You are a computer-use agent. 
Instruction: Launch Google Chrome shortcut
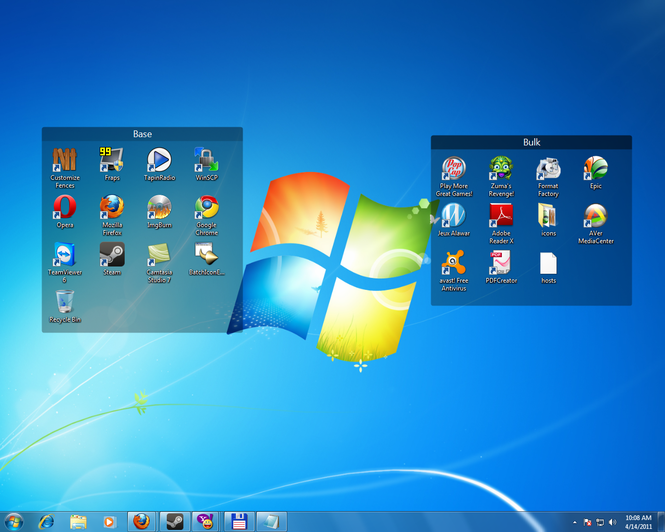click(207, 215)
